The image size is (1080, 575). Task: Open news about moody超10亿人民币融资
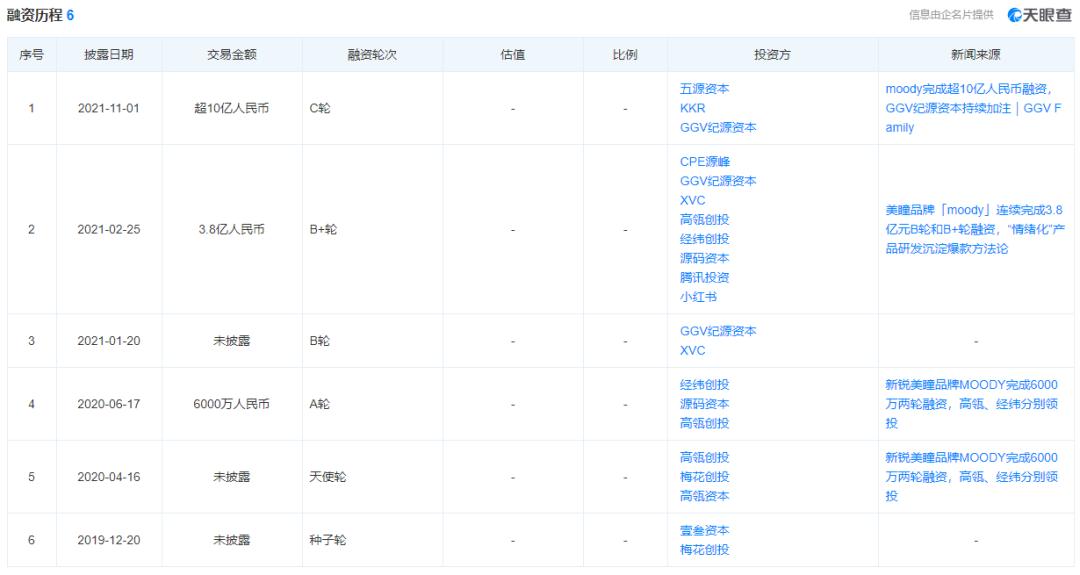[973, 108]
